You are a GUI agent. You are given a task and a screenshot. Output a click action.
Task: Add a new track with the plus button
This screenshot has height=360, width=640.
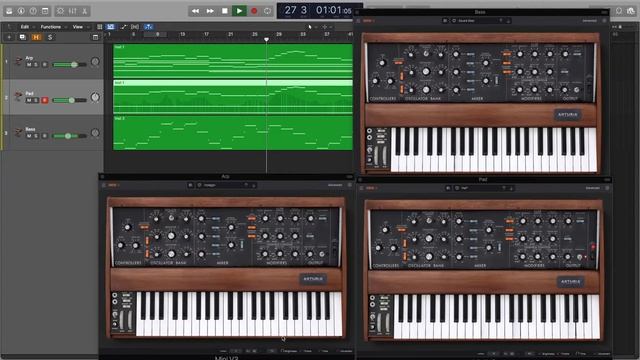(9, 37)
